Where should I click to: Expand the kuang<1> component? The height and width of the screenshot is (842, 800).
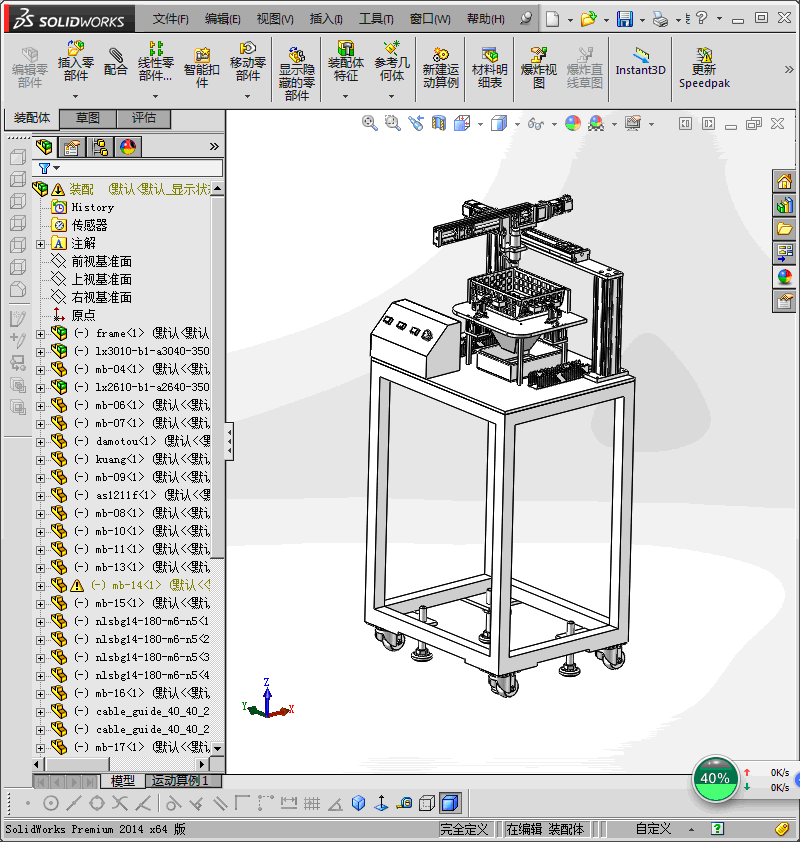point(40,460)
